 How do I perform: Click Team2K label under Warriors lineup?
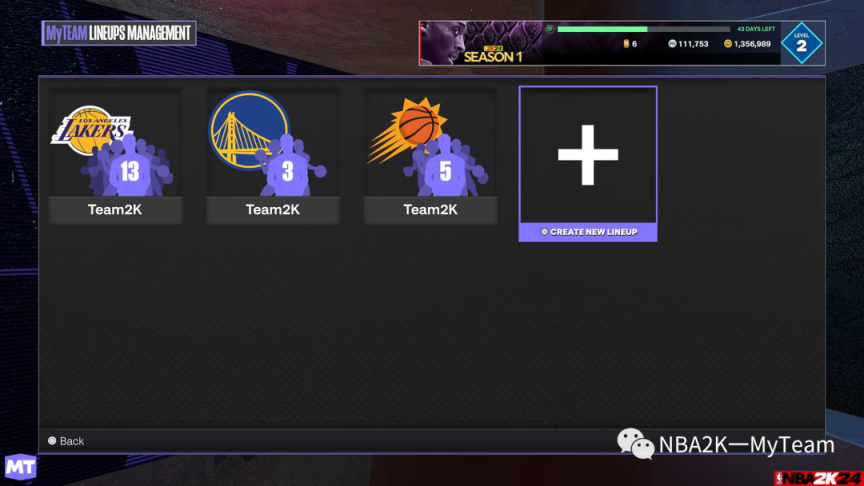tap(273, 210)
